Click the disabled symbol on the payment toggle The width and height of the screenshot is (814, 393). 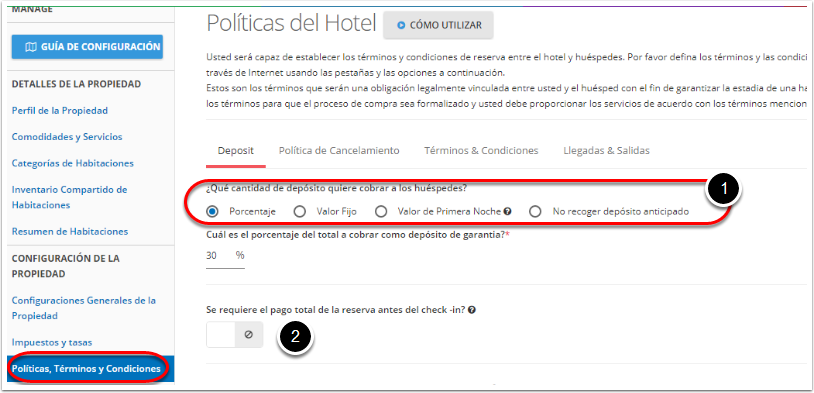pos(248,335)
